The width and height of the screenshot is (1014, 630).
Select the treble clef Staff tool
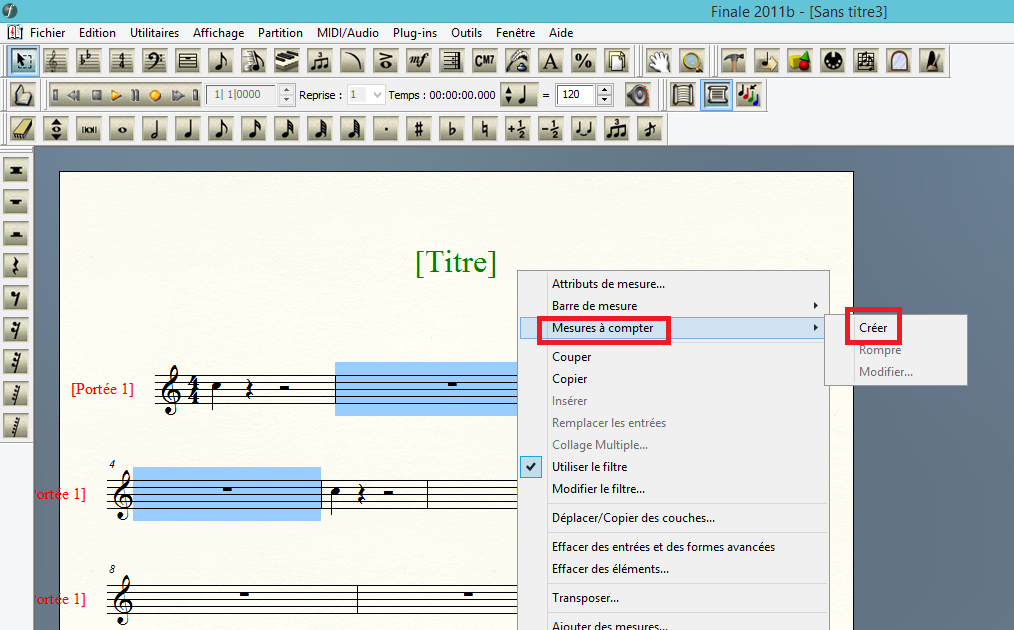57,61
